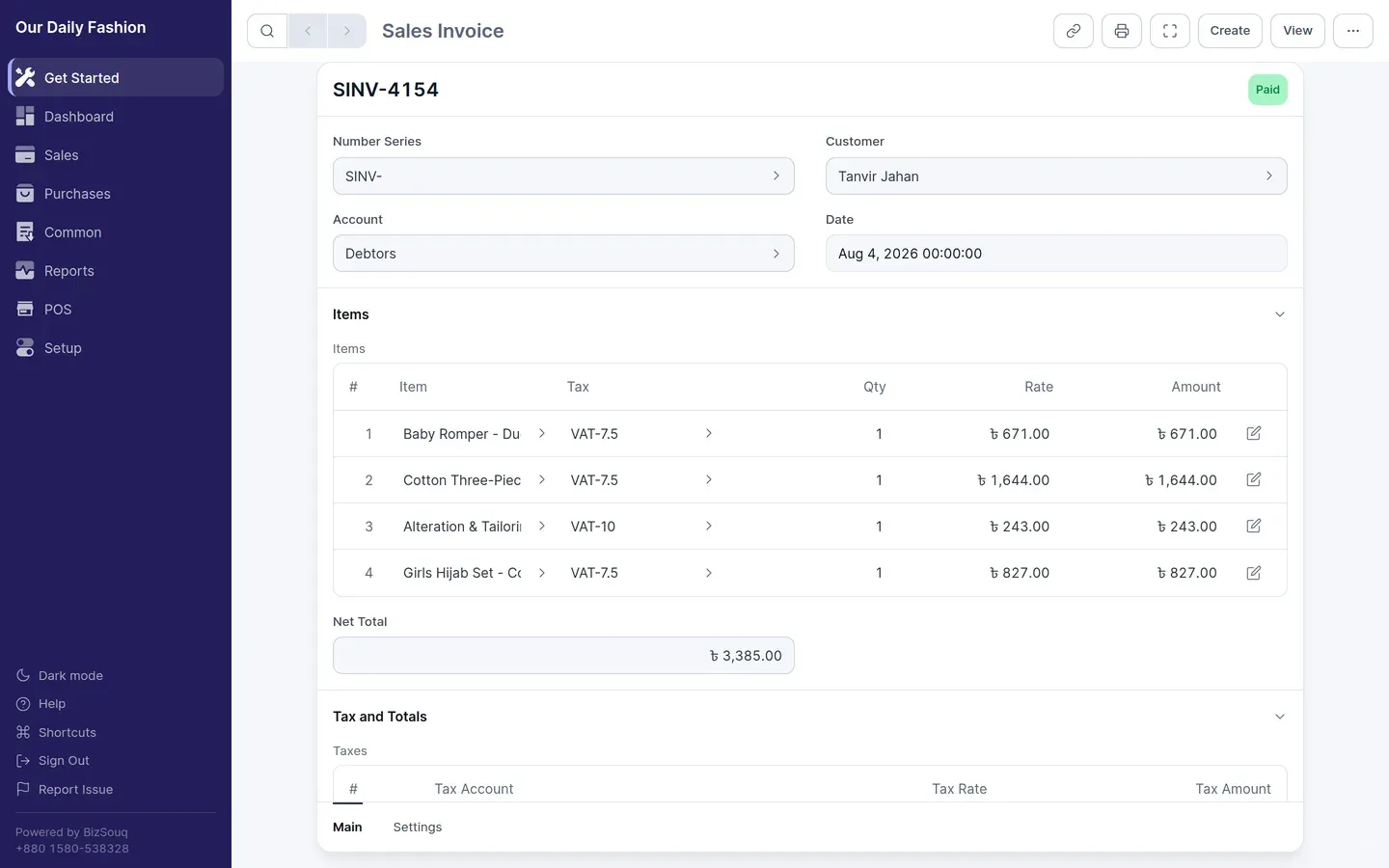The width and height of the screenshot is (1389, 868).
Task: Click the Help link
Action: [52, 704]
